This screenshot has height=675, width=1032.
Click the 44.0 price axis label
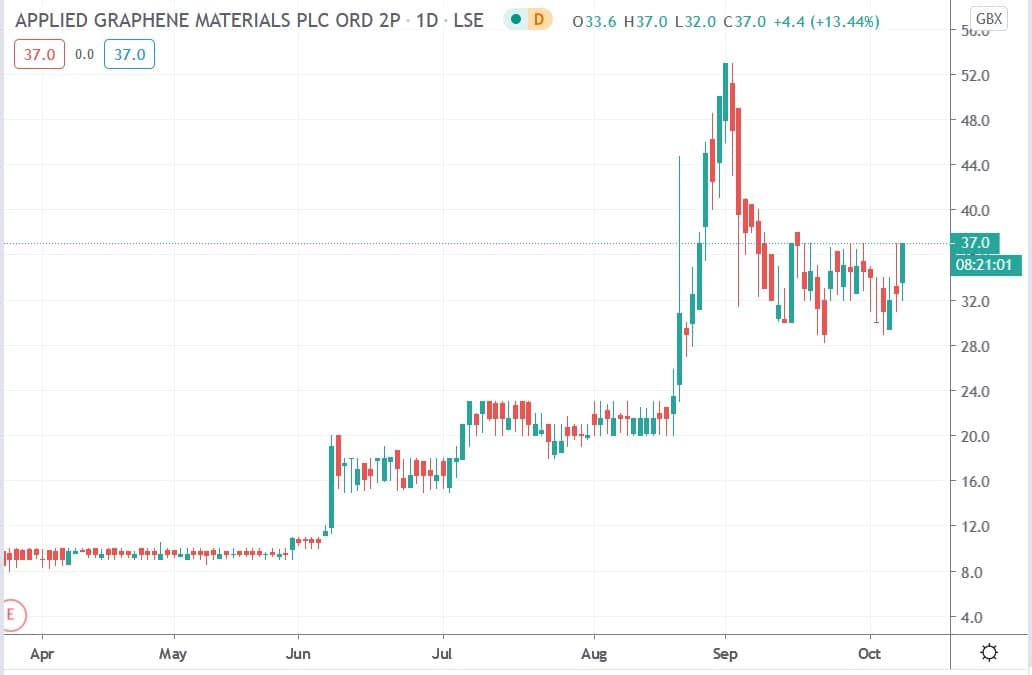(975, 165)
